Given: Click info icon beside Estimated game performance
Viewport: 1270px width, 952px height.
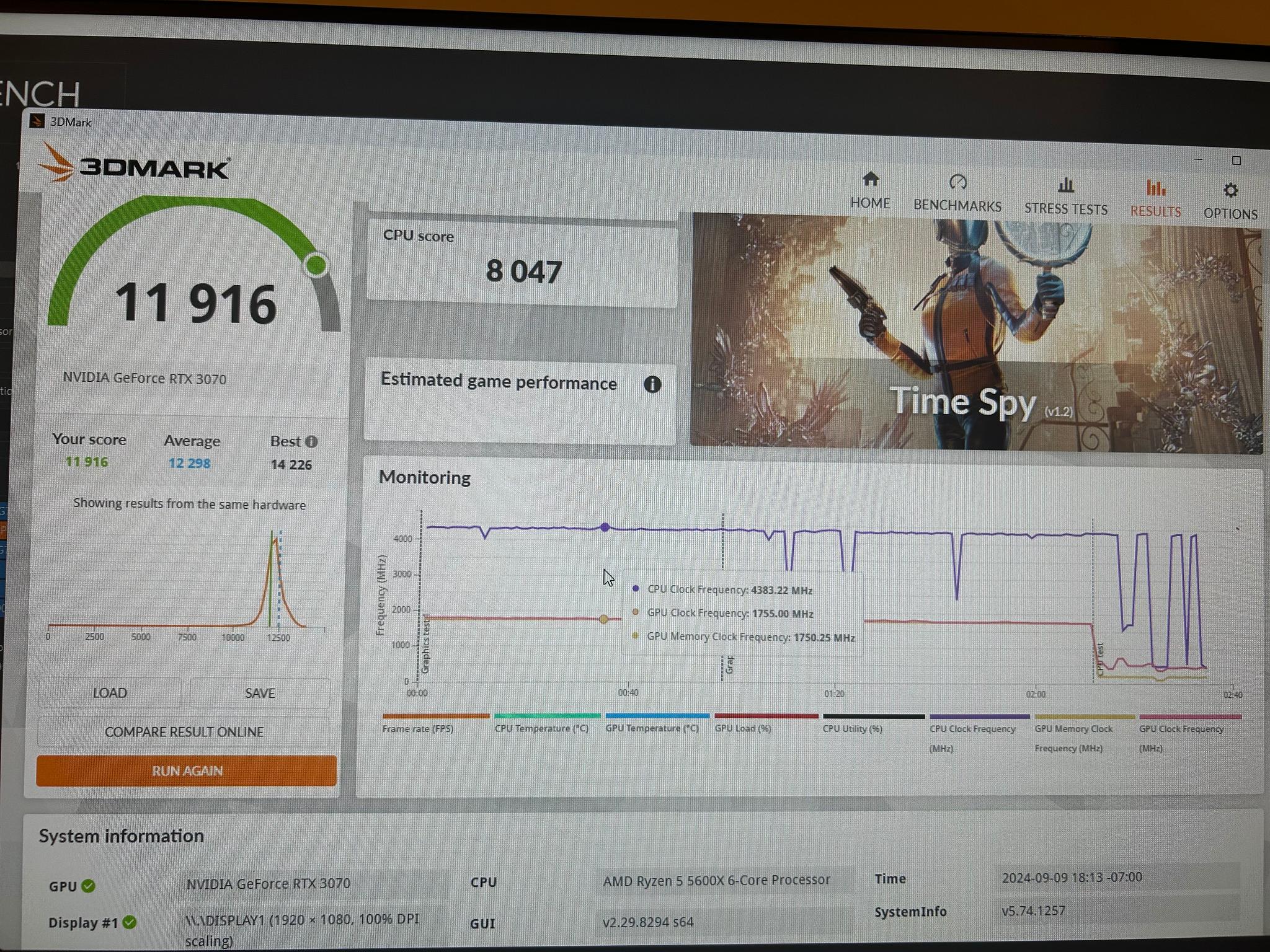Looking at the screenshot, I should [x=652, y=384].
